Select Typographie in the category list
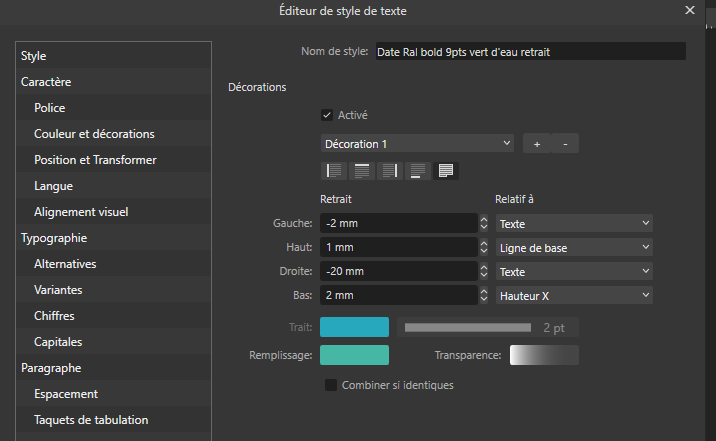The width and height of the screenshot is (716, 441). 113,238
